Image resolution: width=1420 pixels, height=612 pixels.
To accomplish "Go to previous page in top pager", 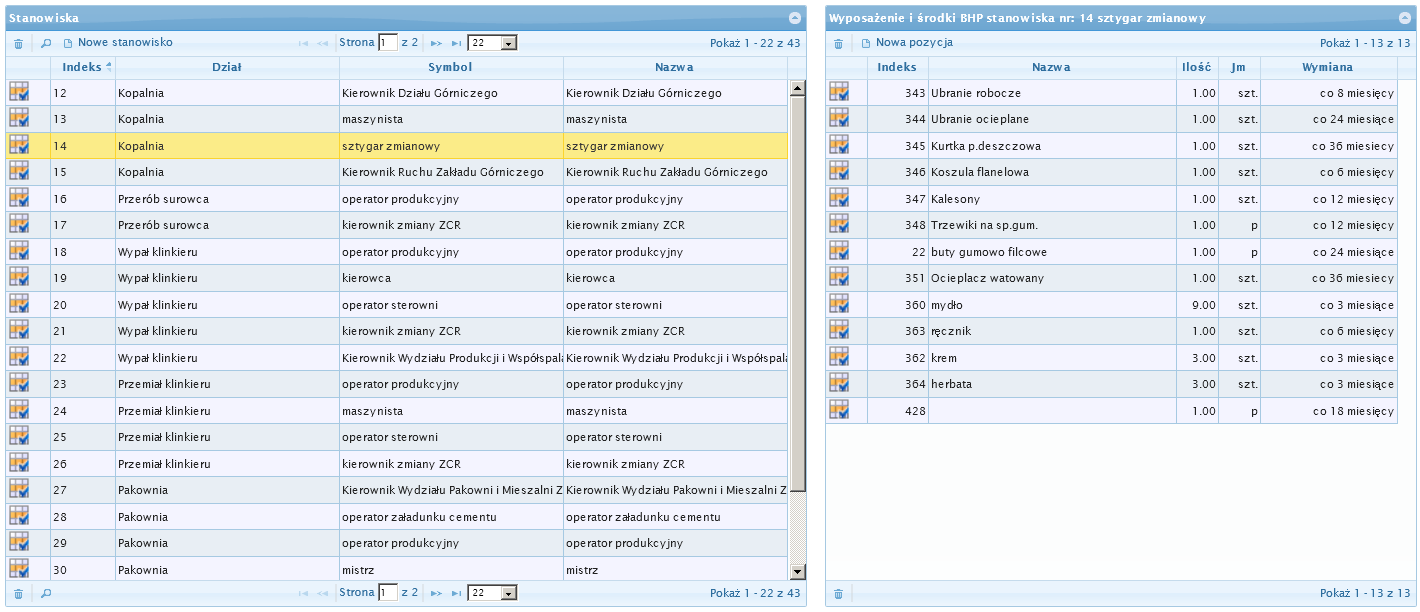I will pyautogui.click(x=323, y=44).
